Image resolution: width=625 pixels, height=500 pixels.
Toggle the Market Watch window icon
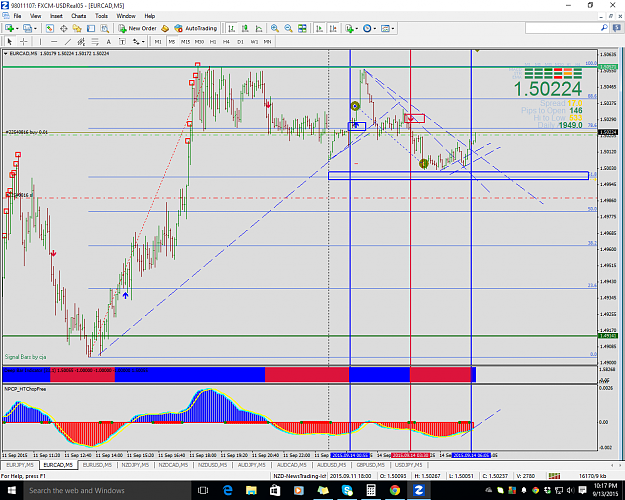[x=50, y=28]
